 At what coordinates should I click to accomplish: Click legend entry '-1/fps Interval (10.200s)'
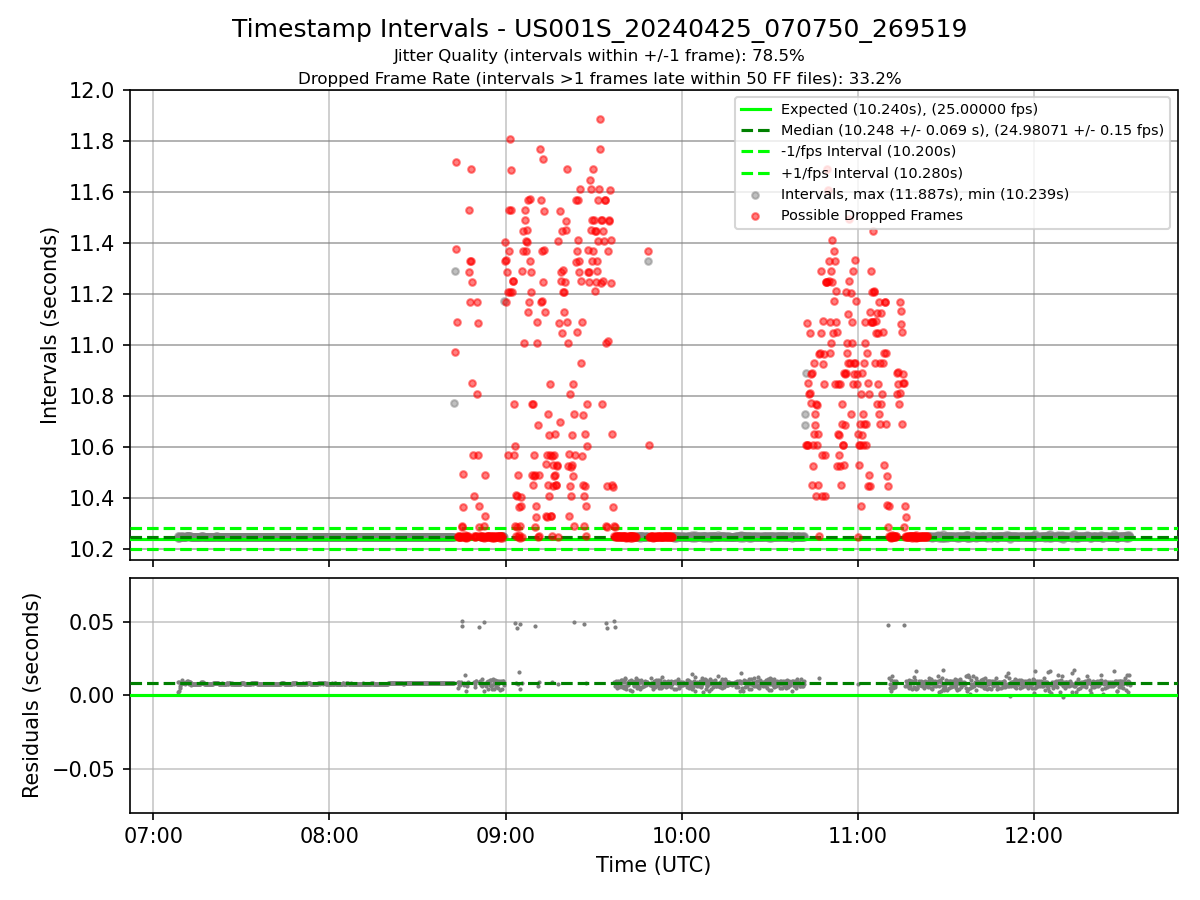click(x=868, y=151)
